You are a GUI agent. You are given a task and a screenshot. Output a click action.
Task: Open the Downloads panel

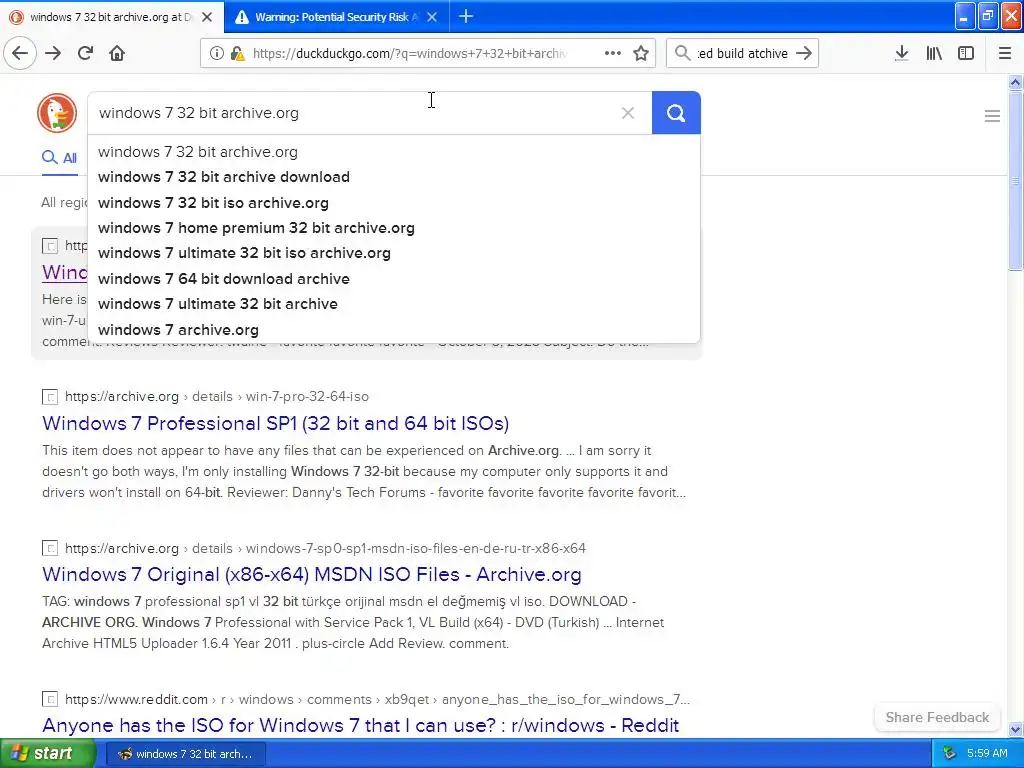901,53
